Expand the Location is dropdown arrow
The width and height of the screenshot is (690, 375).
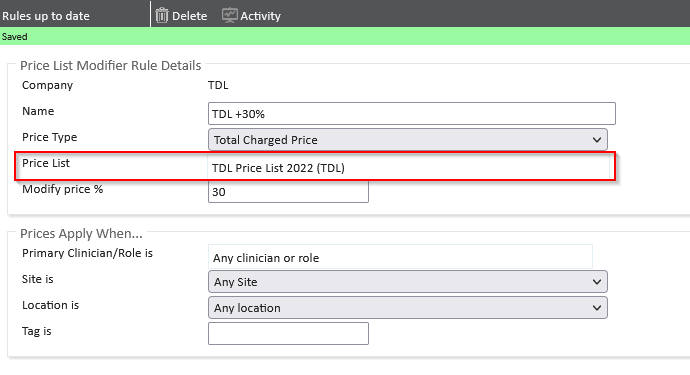tap(597, 308)
